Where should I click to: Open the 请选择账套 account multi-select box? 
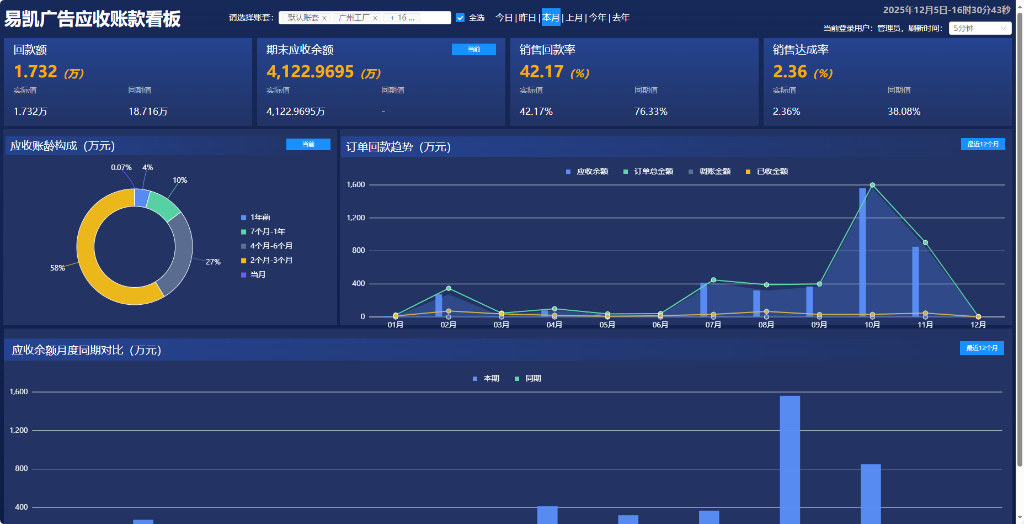[364, 18]
